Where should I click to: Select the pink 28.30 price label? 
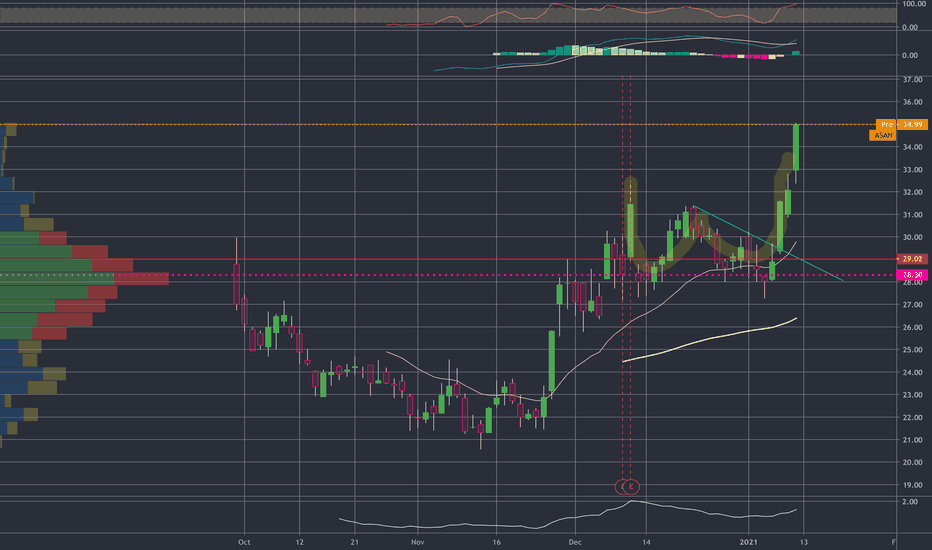[x=912, y=275]
